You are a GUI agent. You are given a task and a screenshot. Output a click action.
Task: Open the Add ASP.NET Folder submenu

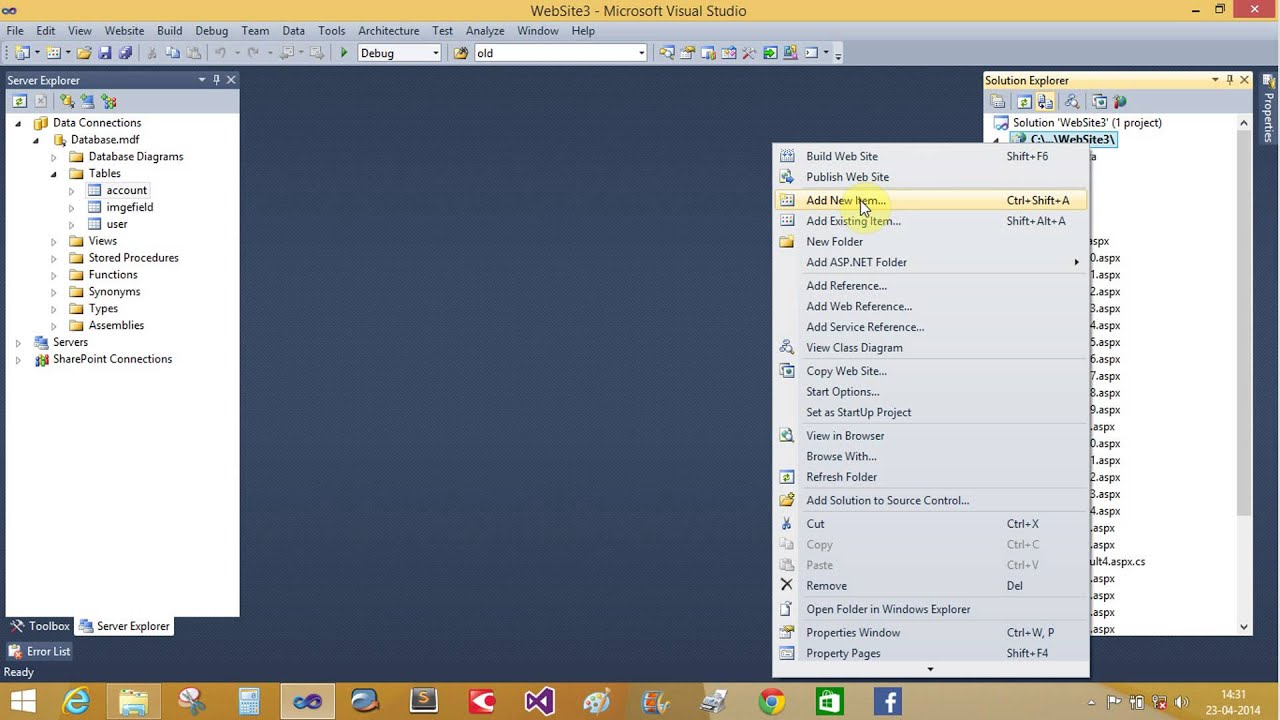click(931, 262)
